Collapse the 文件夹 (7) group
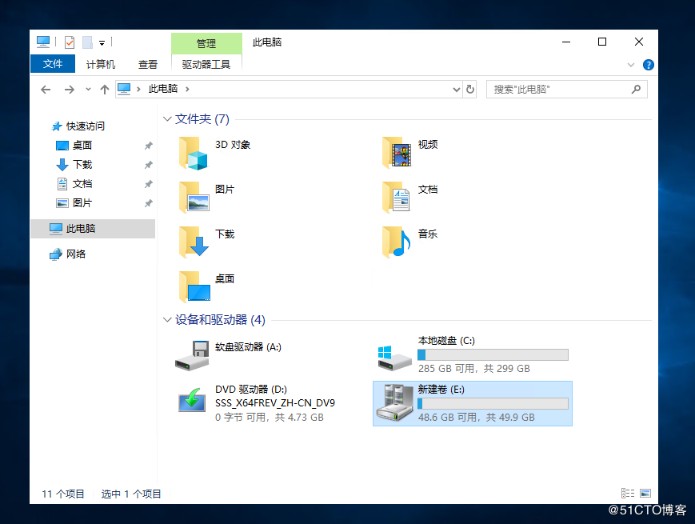 pyautogui.click(x=167, y=119)
